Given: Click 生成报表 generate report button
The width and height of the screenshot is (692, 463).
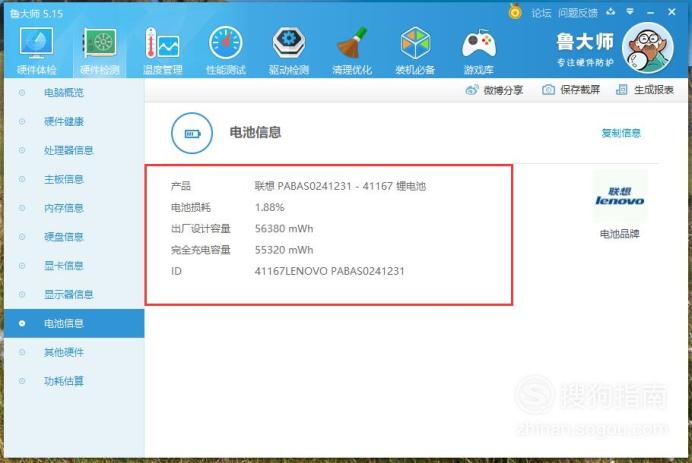Looking at the screenshot, I should pos(645,90).
